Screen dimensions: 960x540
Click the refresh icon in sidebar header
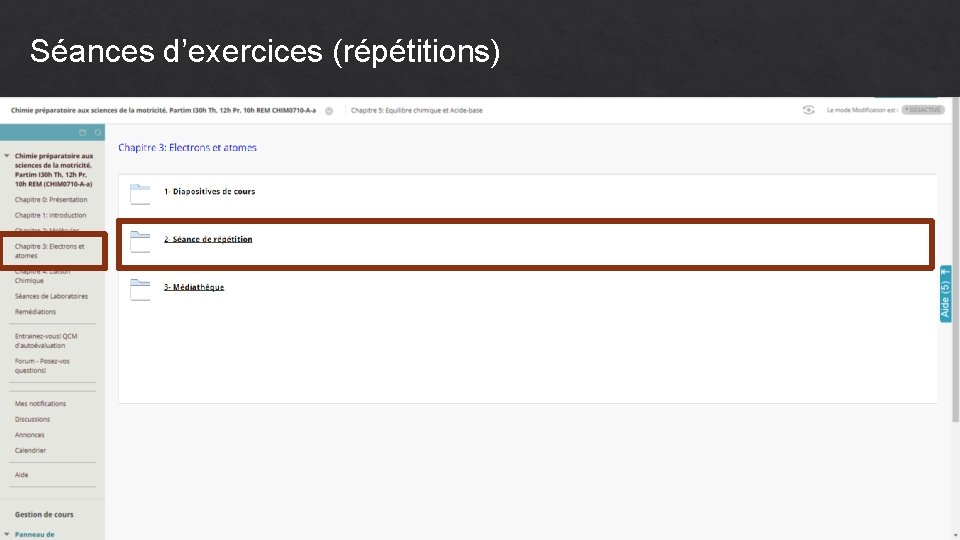coord(97,132)
